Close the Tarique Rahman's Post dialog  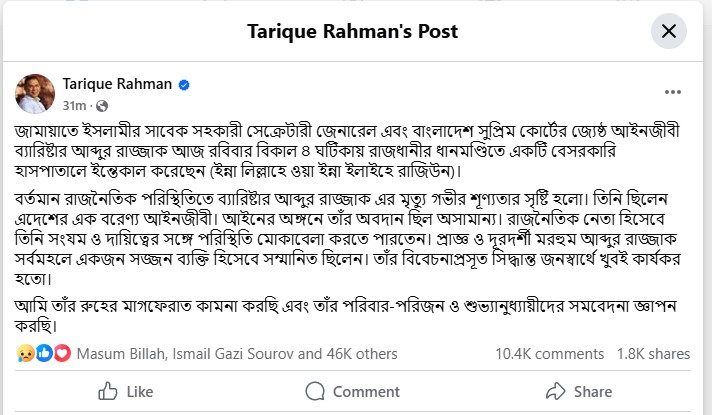click(x=668, y=31)
